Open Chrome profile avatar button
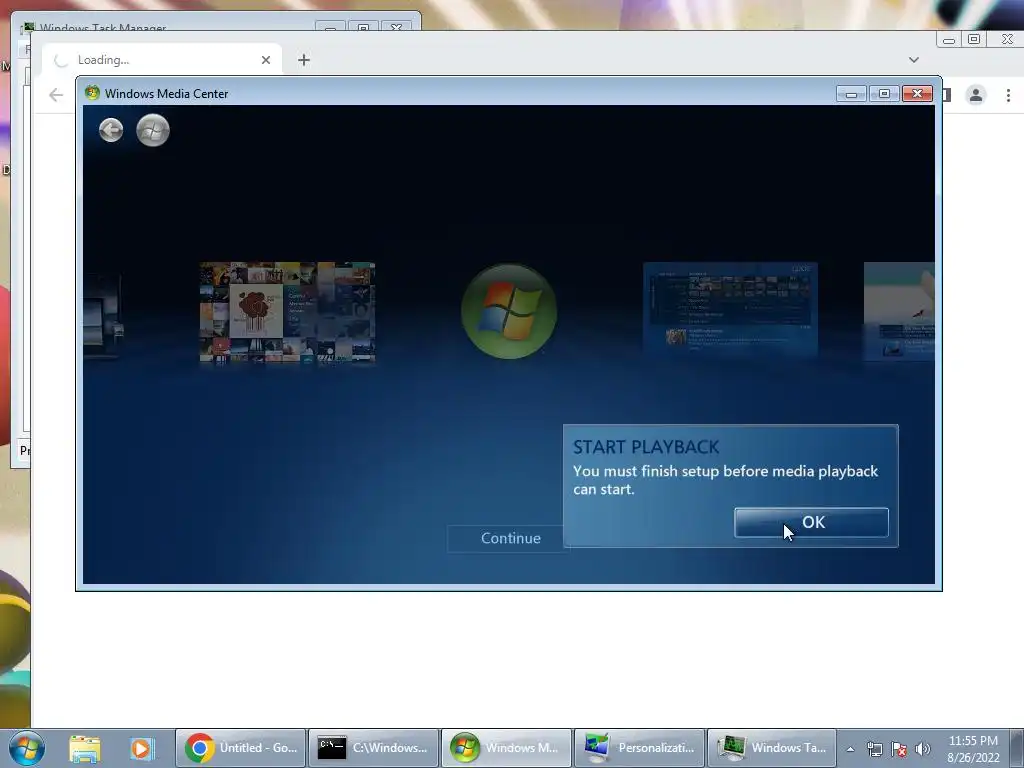1024x768 pixels. tap(976, 95)
